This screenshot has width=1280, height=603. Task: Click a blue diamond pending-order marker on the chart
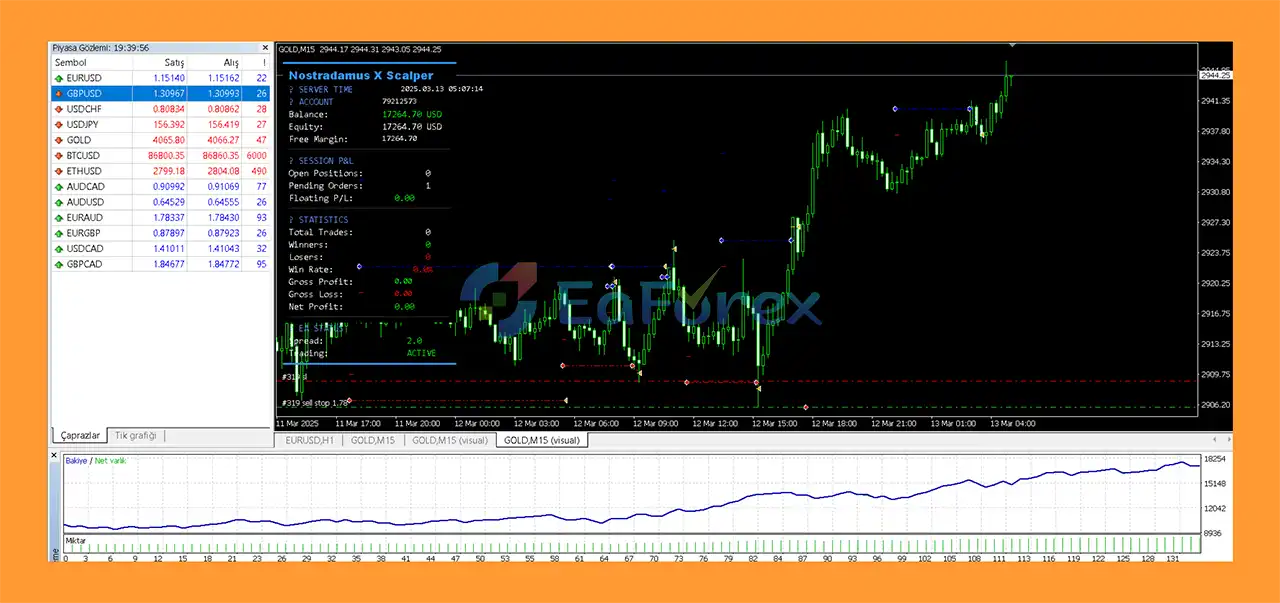pos(720,240)
